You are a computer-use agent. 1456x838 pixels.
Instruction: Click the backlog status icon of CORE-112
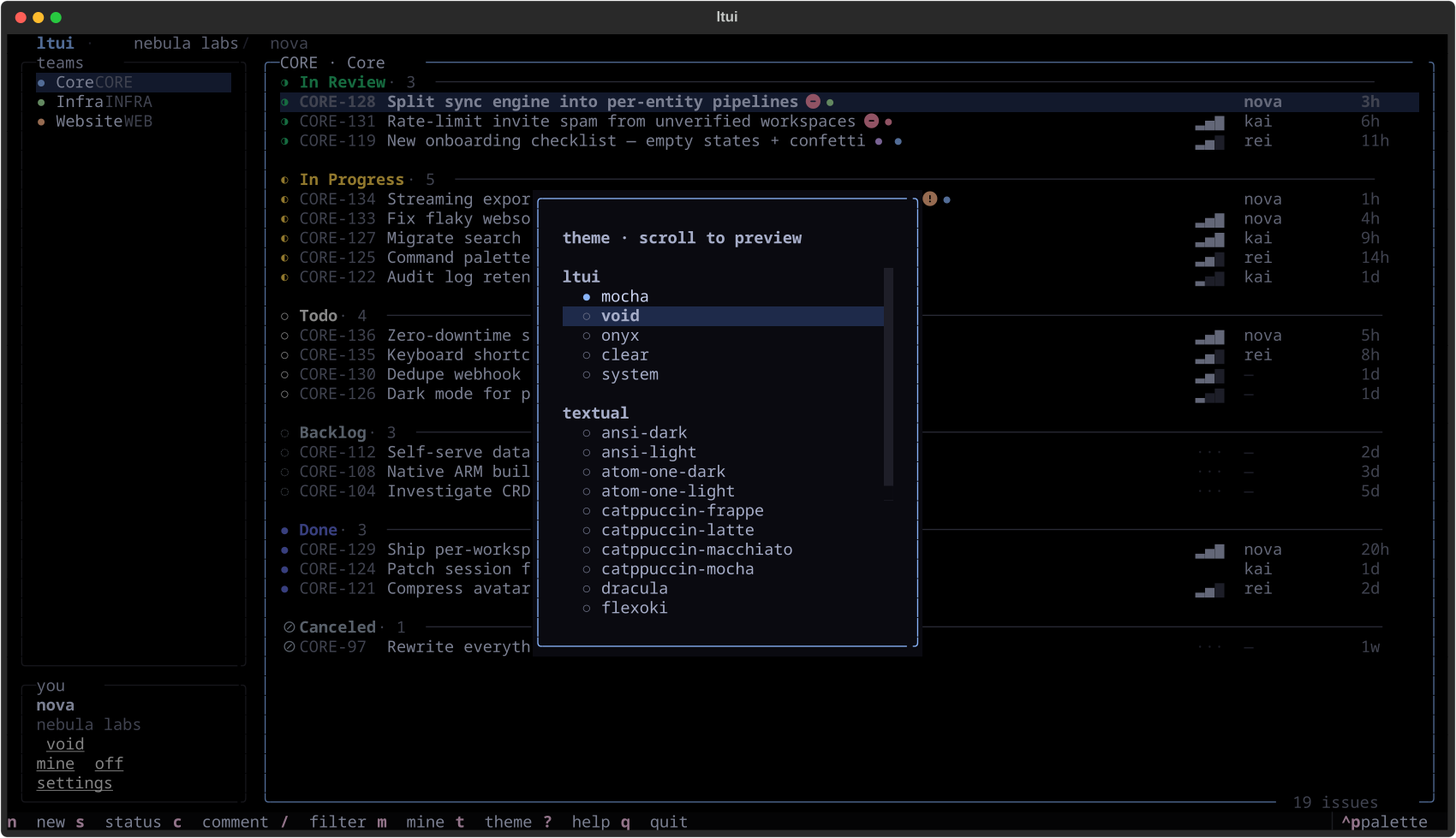285,453
